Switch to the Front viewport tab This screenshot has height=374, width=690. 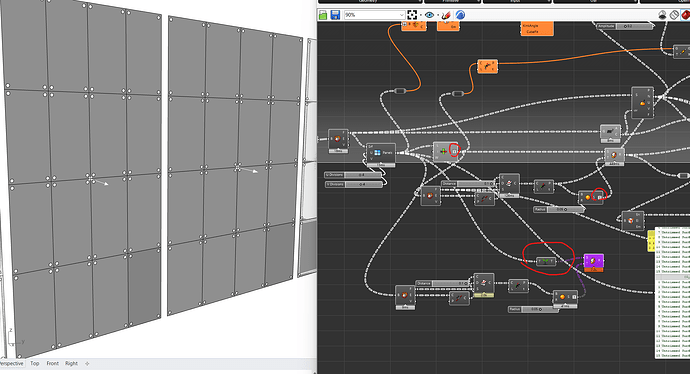click(52, 363)
